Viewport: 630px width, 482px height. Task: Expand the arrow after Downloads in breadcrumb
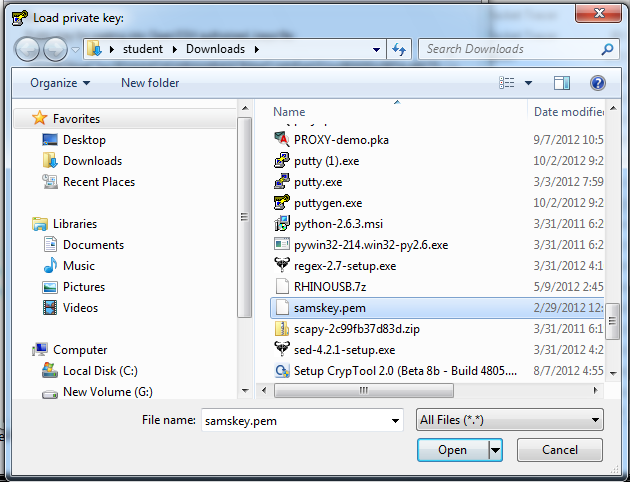coord(257,49)
